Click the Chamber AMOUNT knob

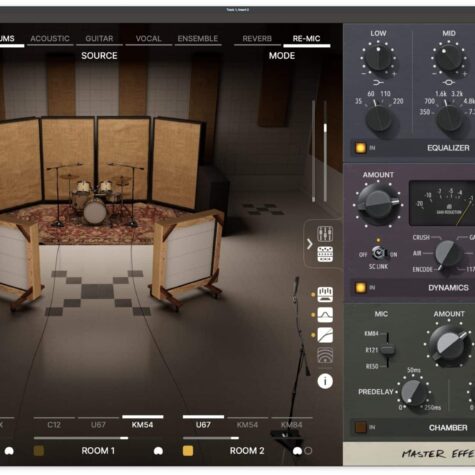(448, 346)
